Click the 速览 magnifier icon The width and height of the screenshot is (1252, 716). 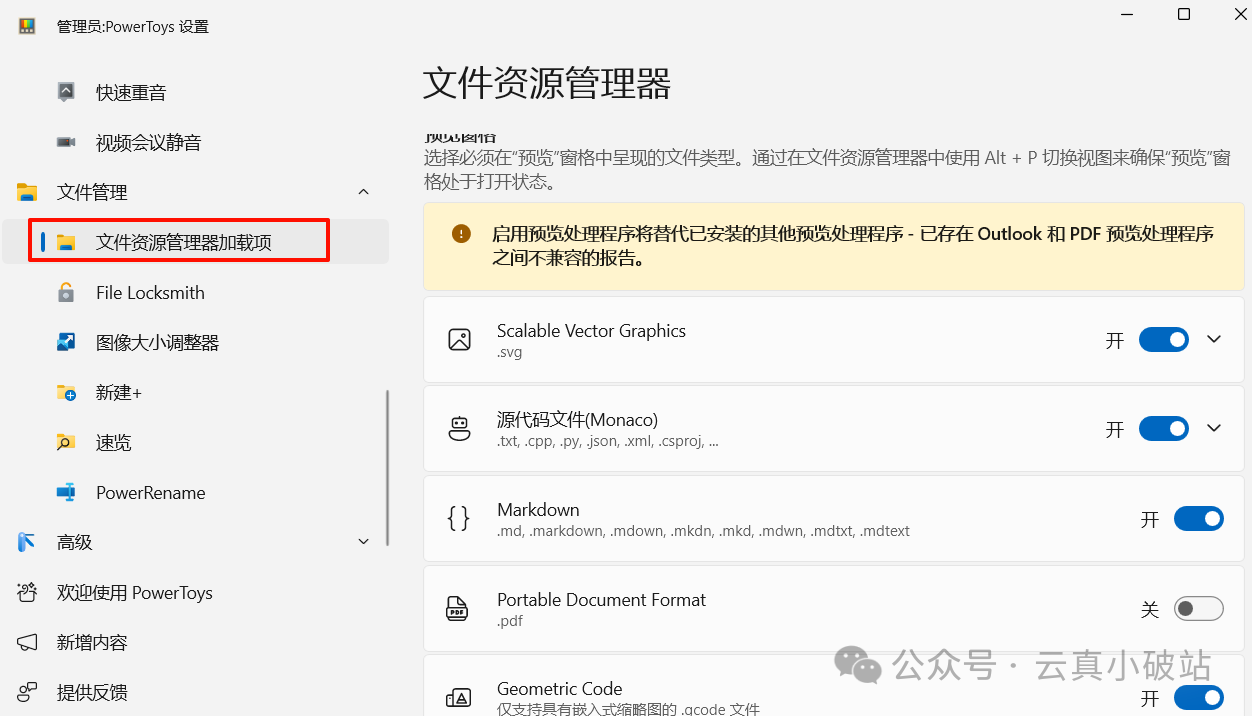66,442
